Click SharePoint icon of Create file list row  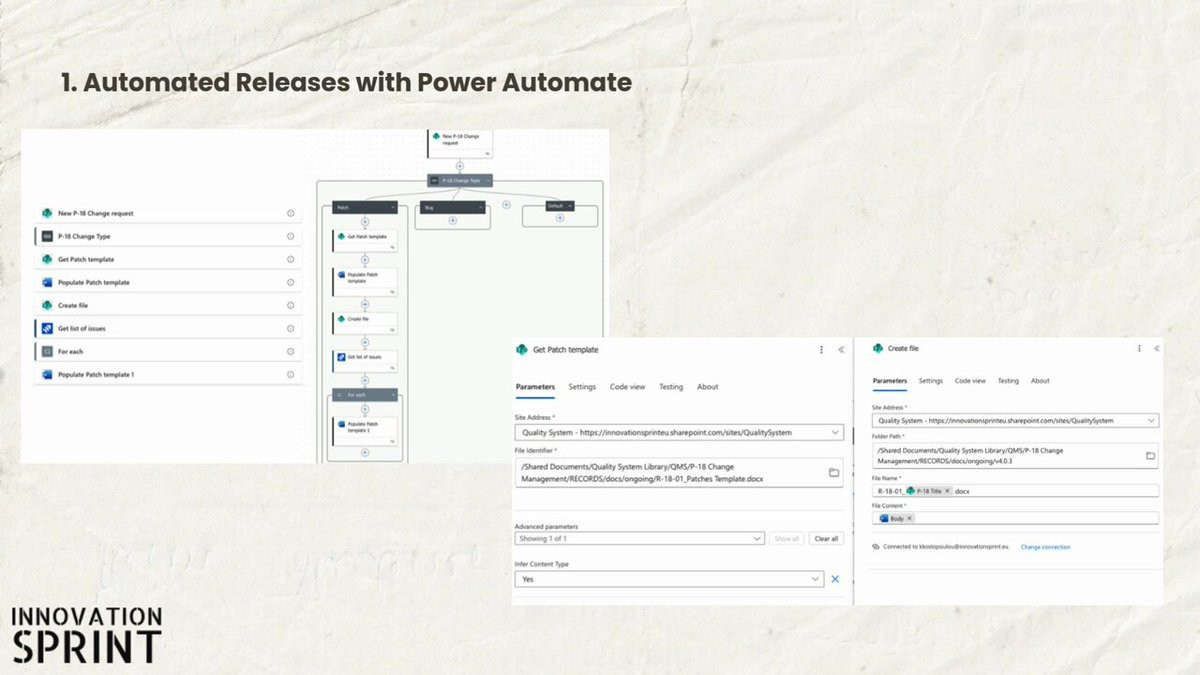point(46,305)
